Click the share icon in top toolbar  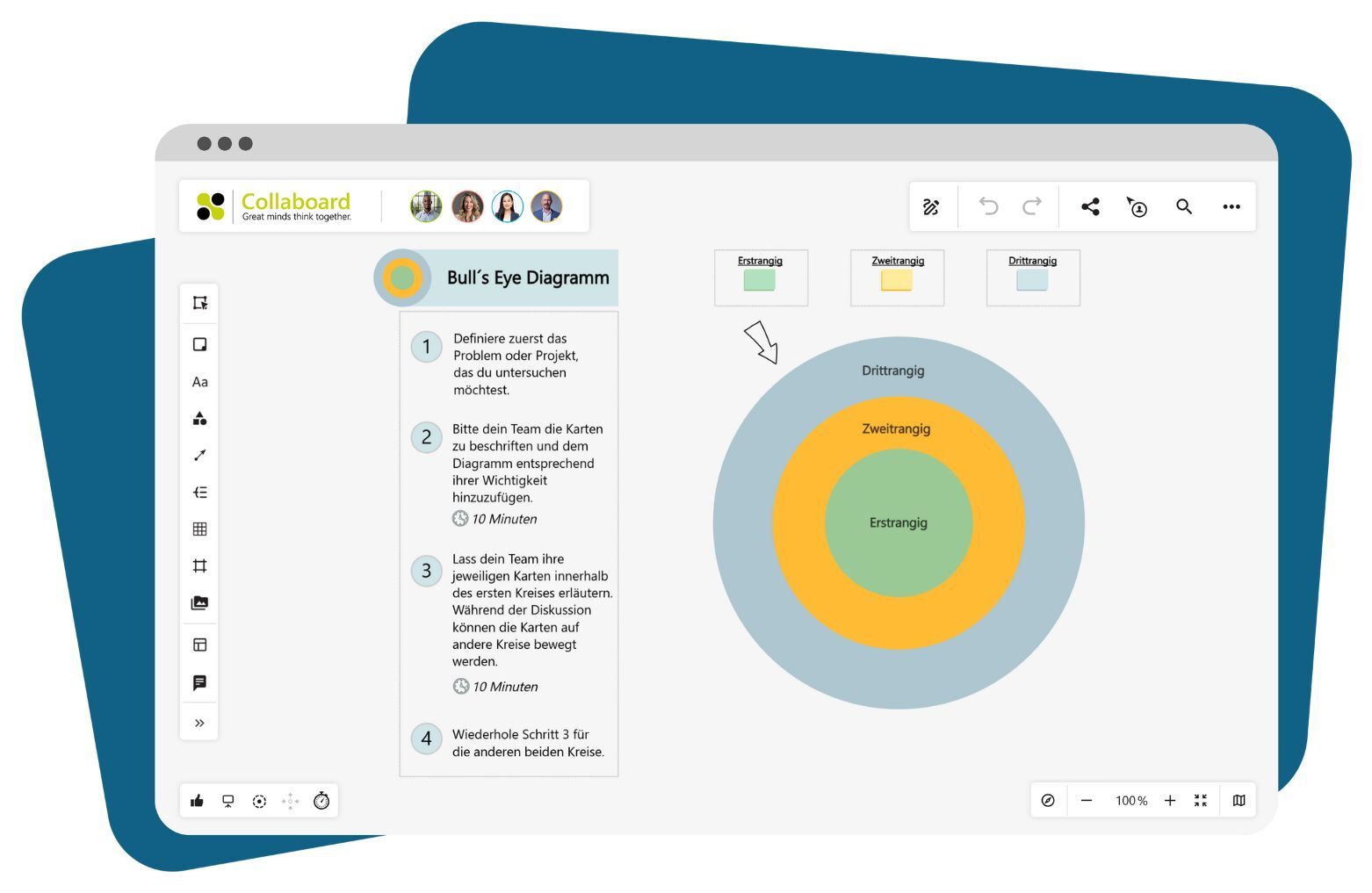[1090, 207]
